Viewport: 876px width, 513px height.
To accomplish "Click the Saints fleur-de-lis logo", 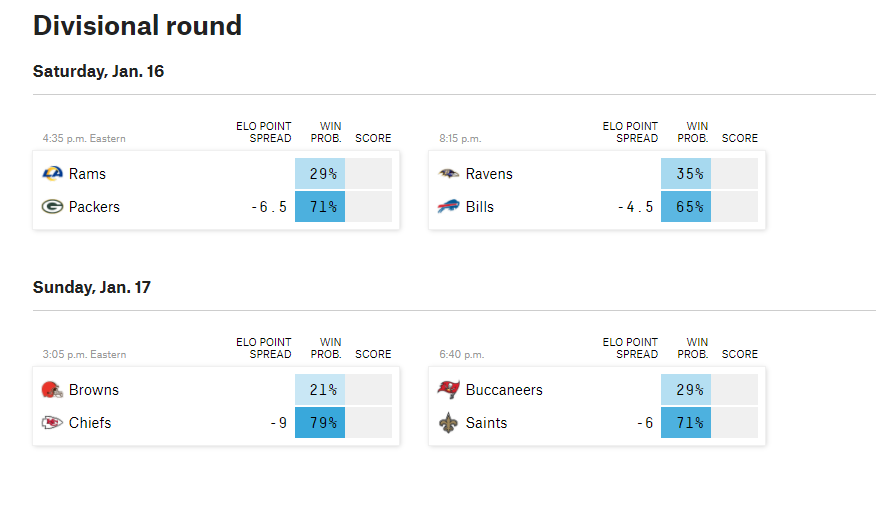I will click(448, 423).
